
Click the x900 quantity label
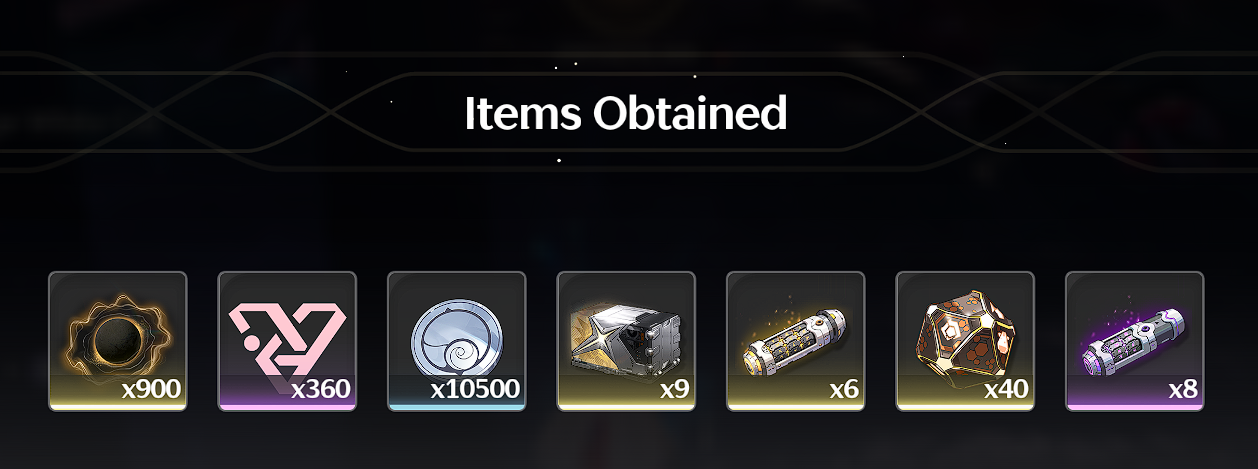[x=151, y=389]
